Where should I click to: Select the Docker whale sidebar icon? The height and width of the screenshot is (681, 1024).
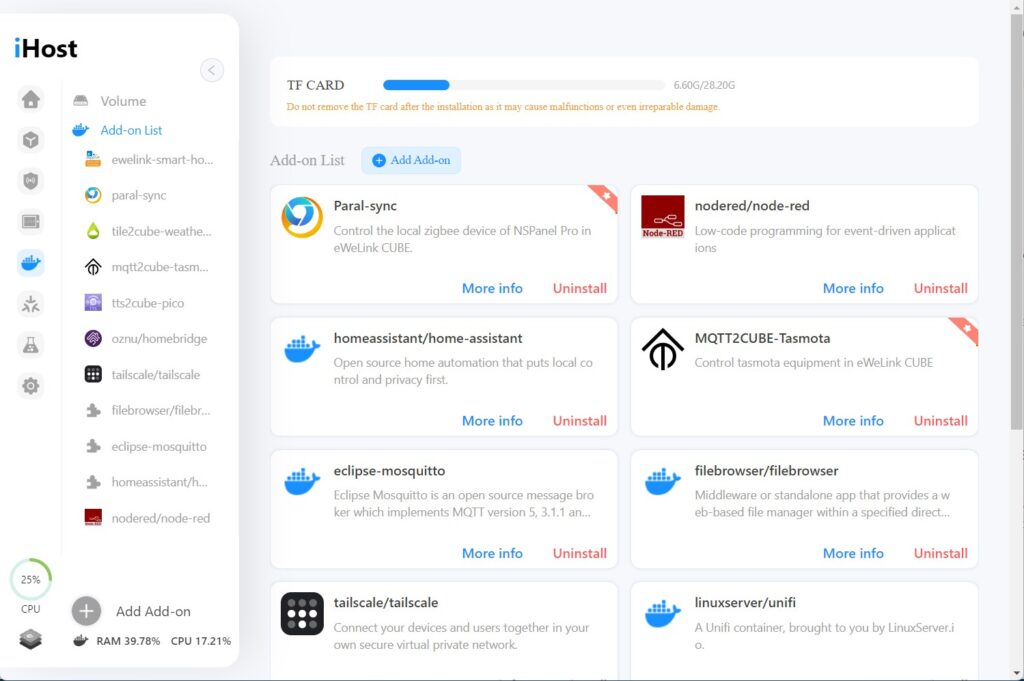[31, 263]
